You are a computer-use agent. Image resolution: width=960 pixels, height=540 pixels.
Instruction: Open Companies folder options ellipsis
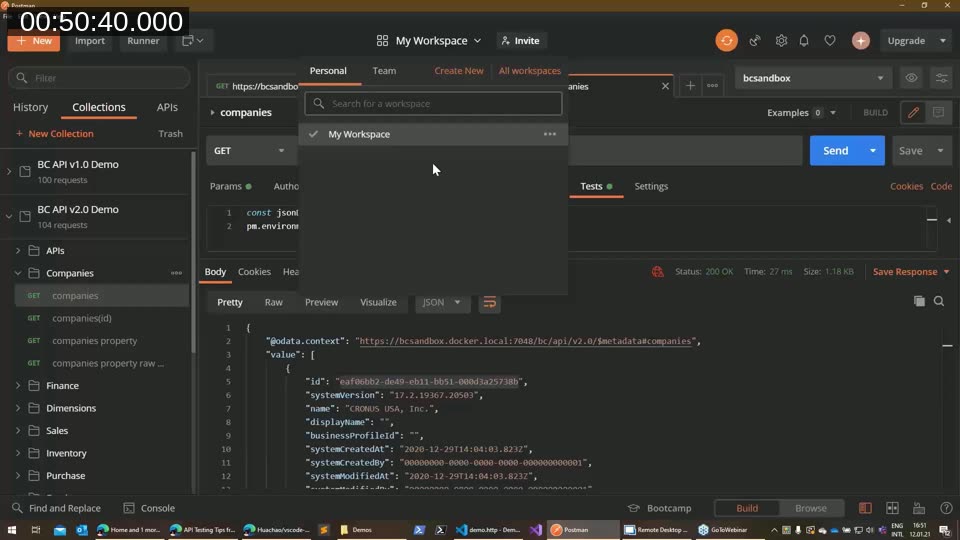tap(176, 273)
